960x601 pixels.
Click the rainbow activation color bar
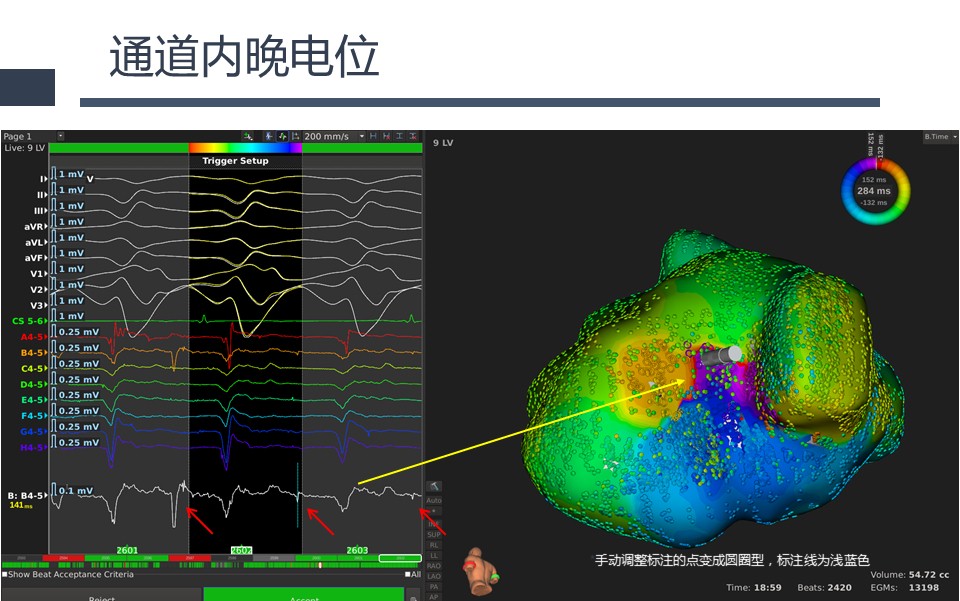click(245, 148)
